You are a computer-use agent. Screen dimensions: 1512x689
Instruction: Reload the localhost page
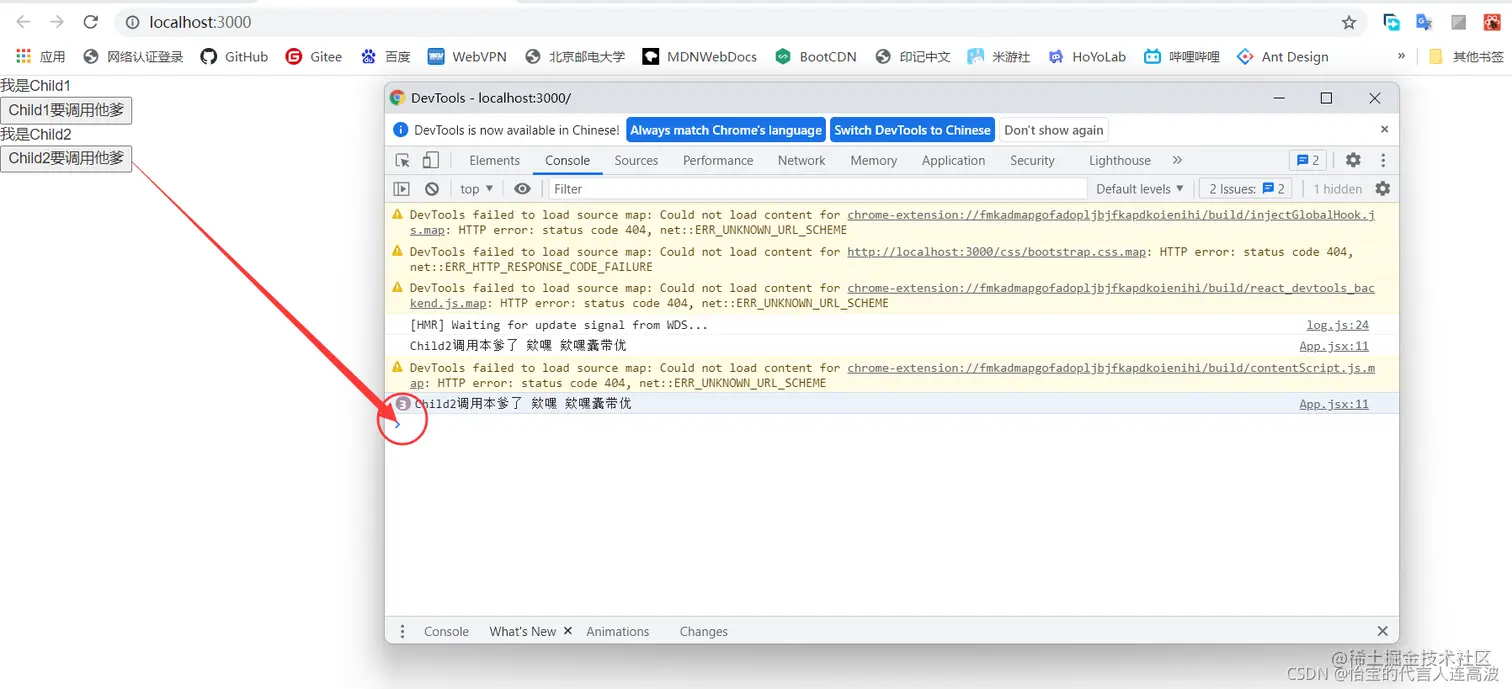pyautogui.click(x=91, y=22)
